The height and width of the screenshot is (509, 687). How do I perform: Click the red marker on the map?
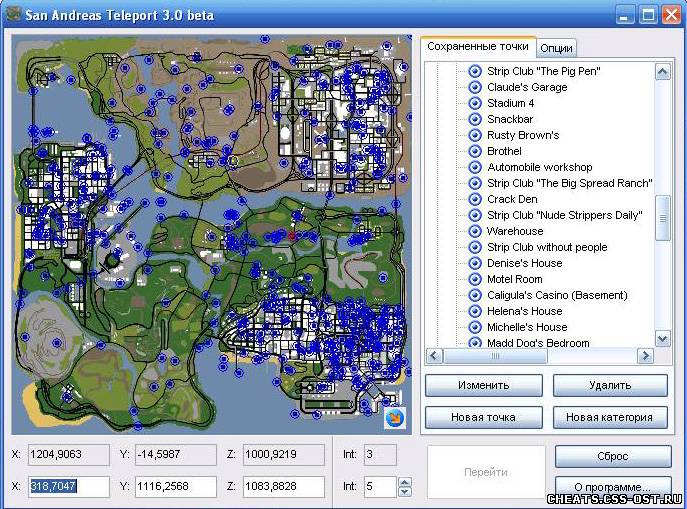291,234
